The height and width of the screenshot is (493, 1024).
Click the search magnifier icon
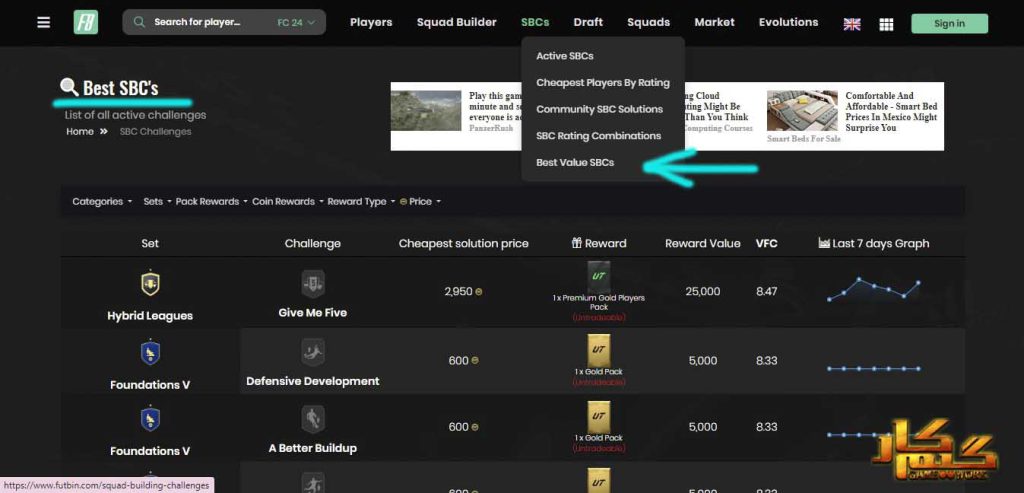(x=139, y=22)
